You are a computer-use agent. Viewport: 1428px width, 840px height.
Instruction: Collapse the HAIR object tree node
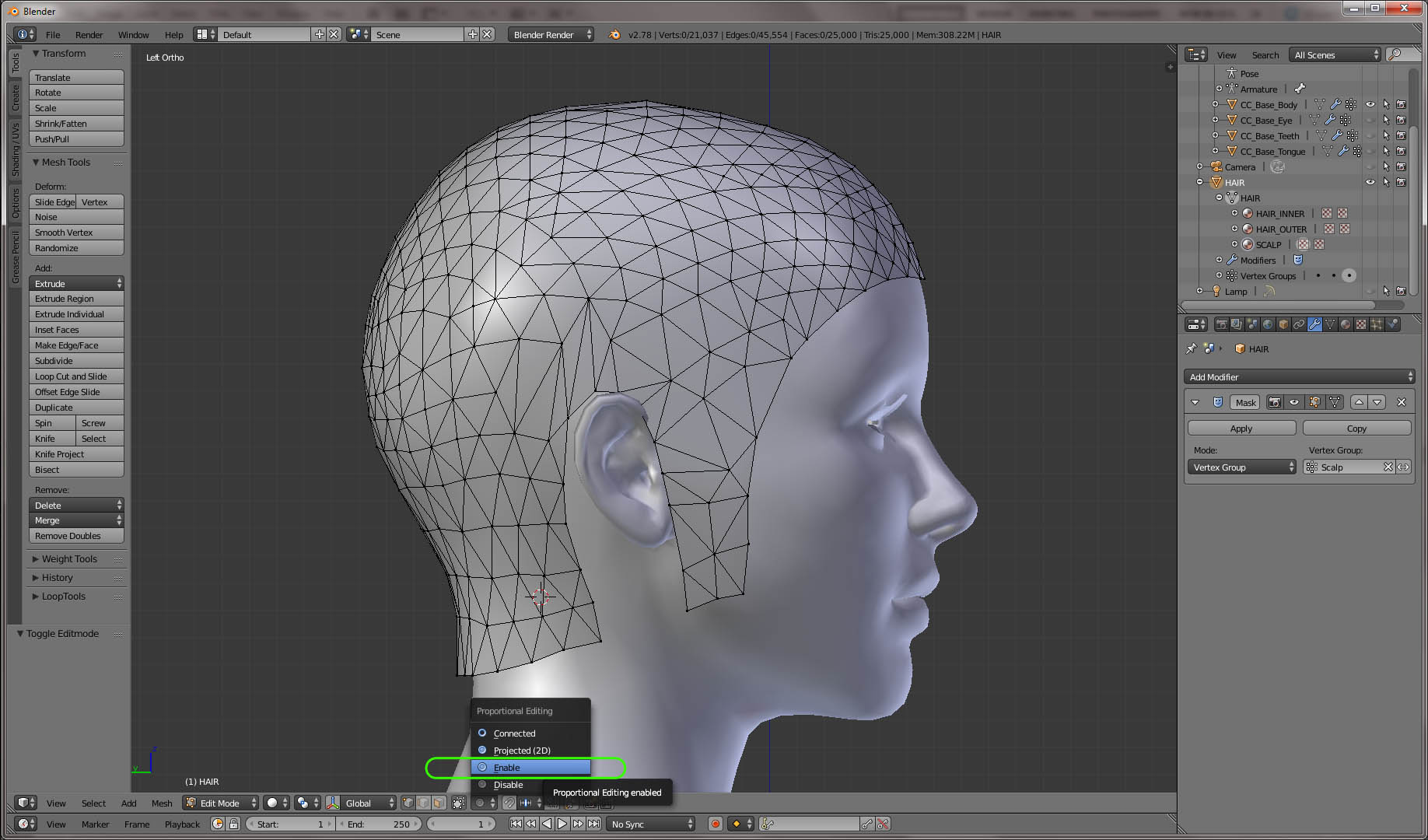coord(1199,182)
